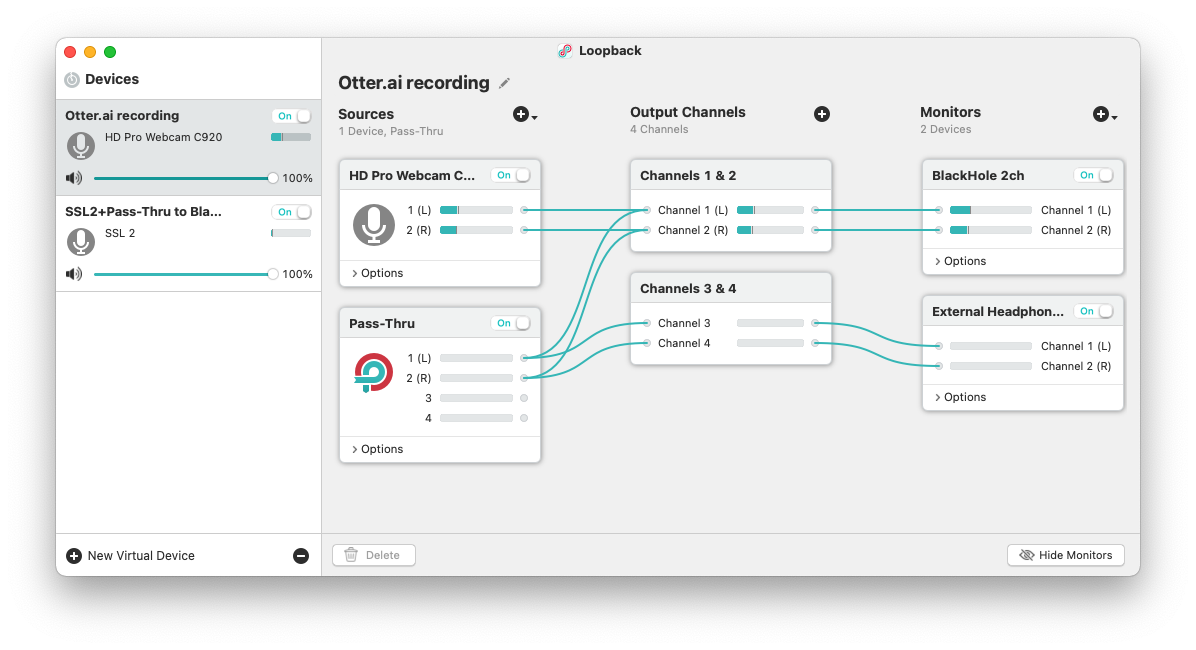Click the Otter.ai recording title text
Image resolution: width=1196 pixels, height=650 pixels.
coord(414,83)
